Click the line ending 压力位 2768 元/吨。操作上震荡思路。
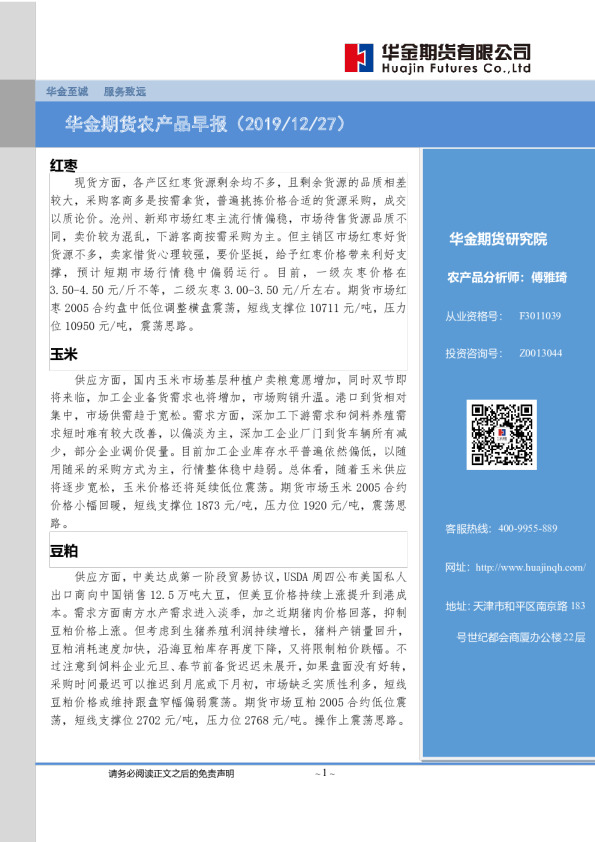 coord(228,720)
